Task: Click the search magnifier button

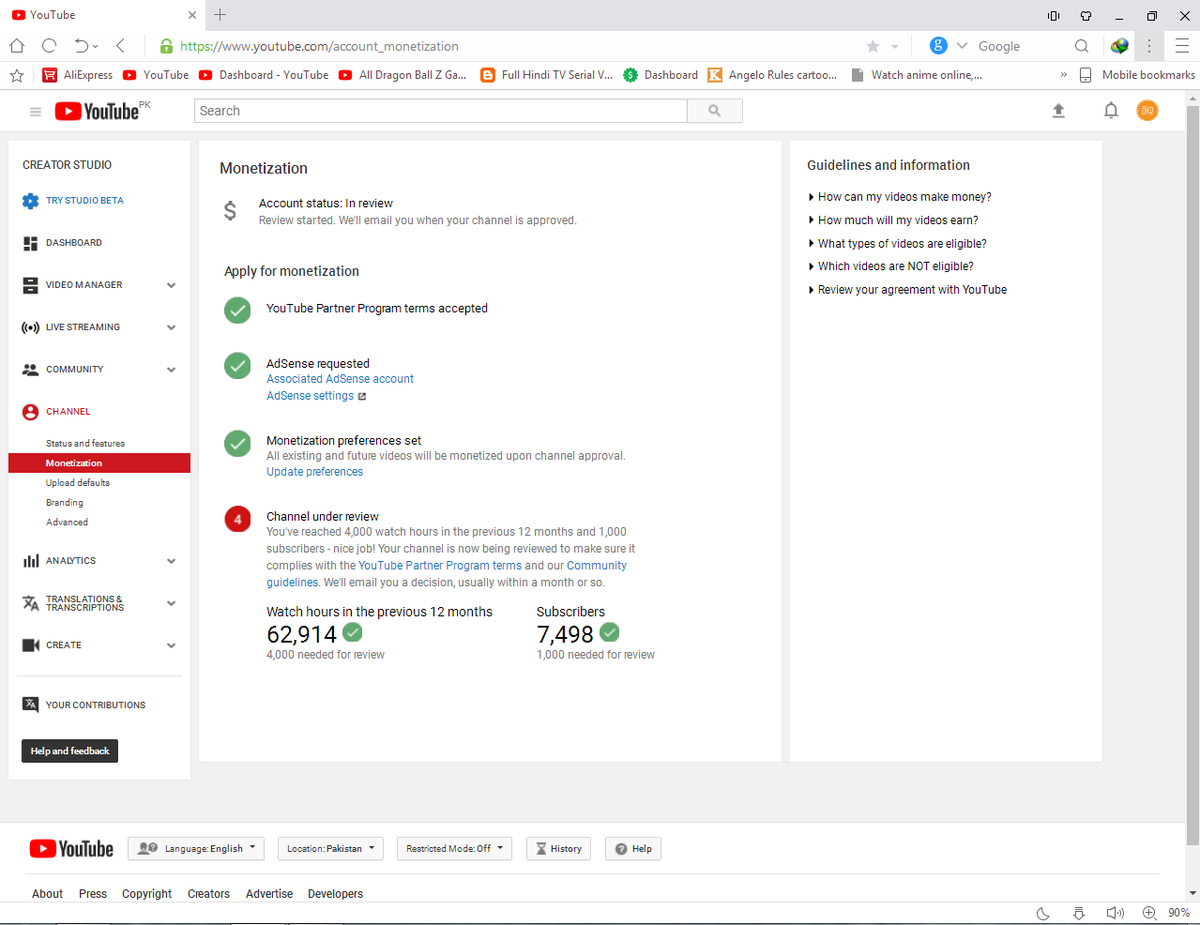Action: (714, 111)
